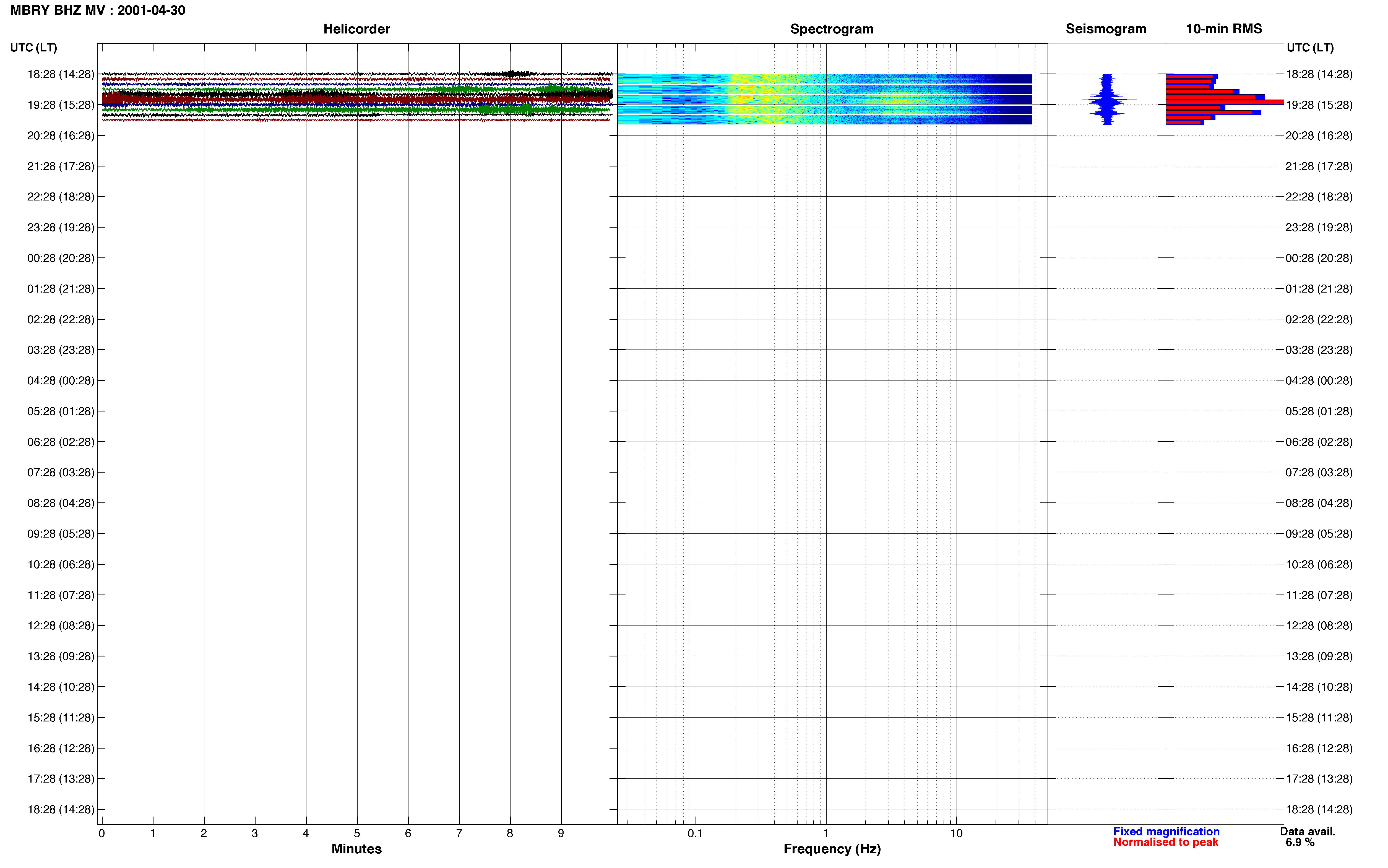Click the 0.1 frequency tick label
This screenshot has width=1388, height=868.
pyautogui.click(x=695, y=833)
